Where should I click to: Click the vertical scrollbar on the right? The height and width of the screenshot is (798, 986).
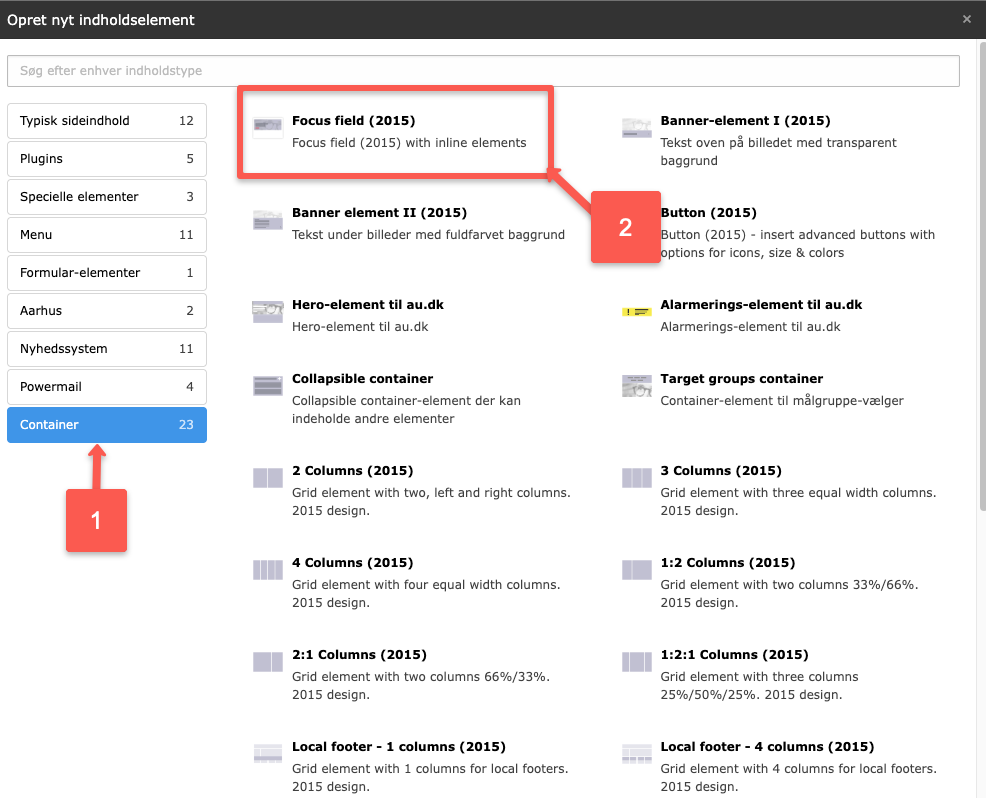point(980,300)
